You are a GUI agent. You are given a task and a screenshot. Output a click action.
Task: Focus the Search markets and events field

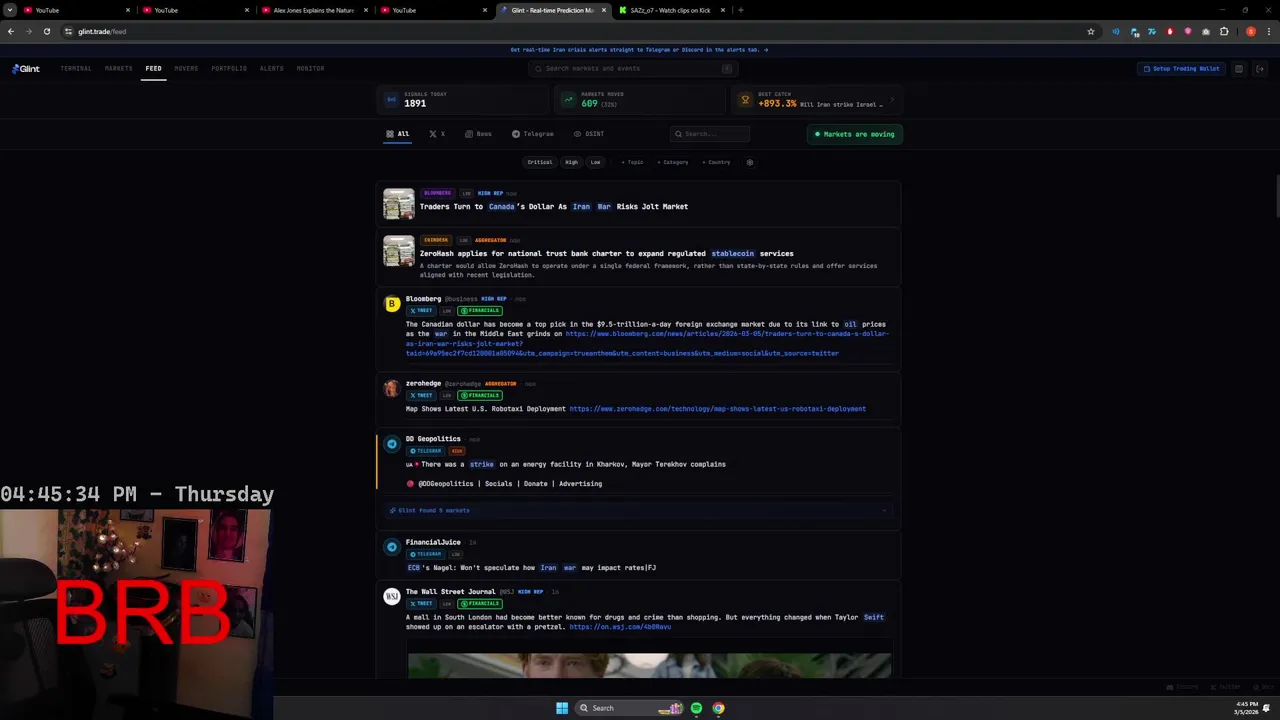[634, 69]
